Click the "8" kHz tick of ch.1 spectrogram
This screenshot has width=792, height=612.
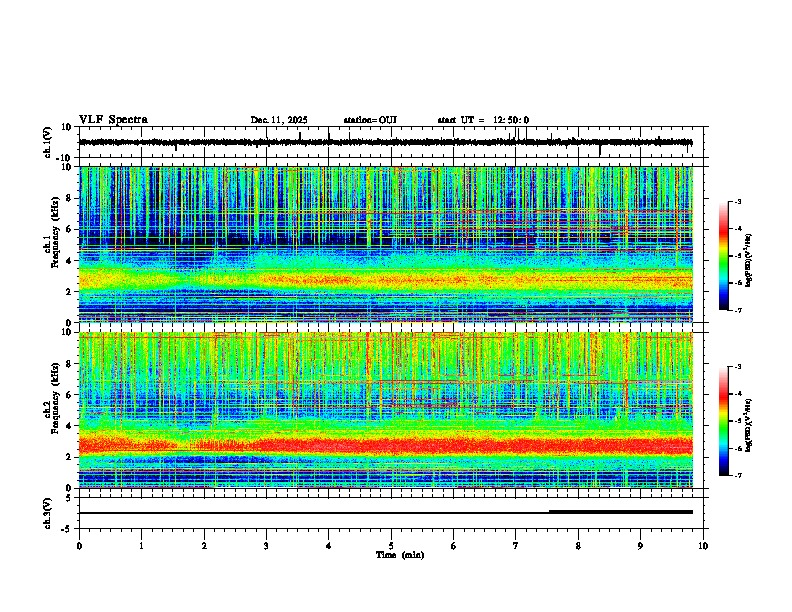coord(70,198)
